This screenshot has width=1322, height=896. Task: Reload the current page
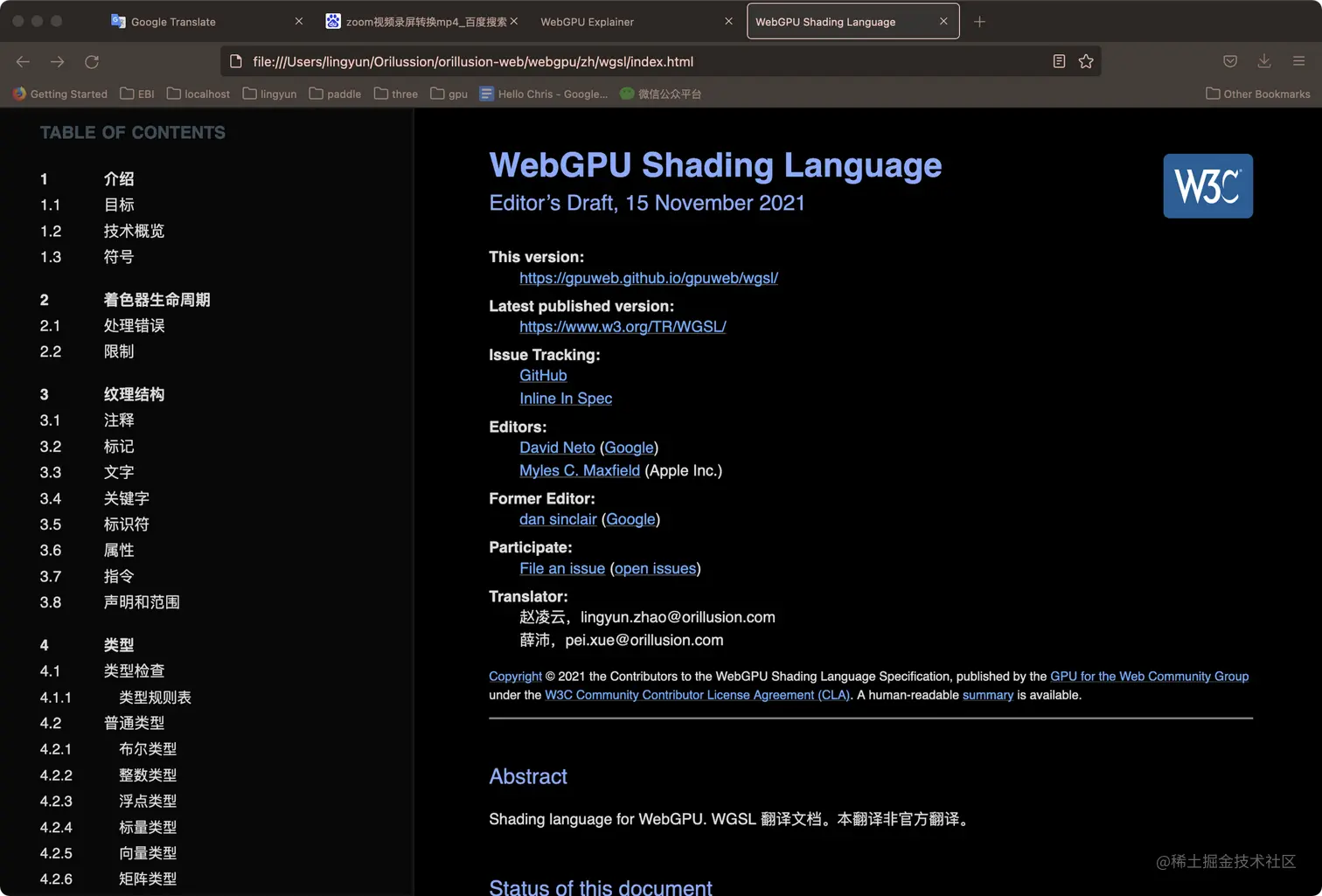pyautogui.click(x=92, y=61)
